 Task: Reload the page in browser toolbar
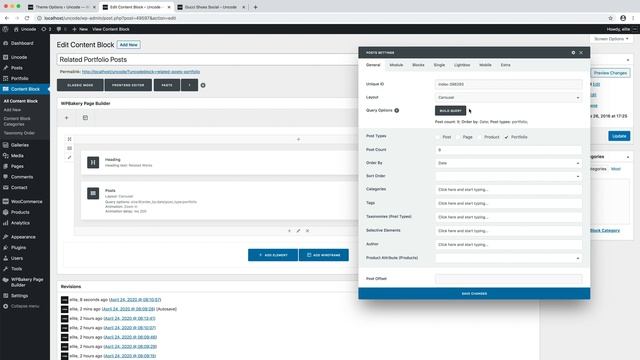point(27,18)
